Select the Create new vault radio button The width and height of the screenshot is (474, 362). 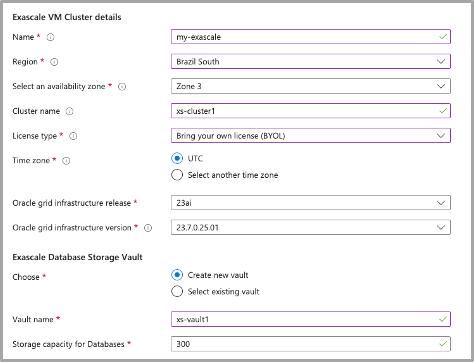tap(177, 275)
